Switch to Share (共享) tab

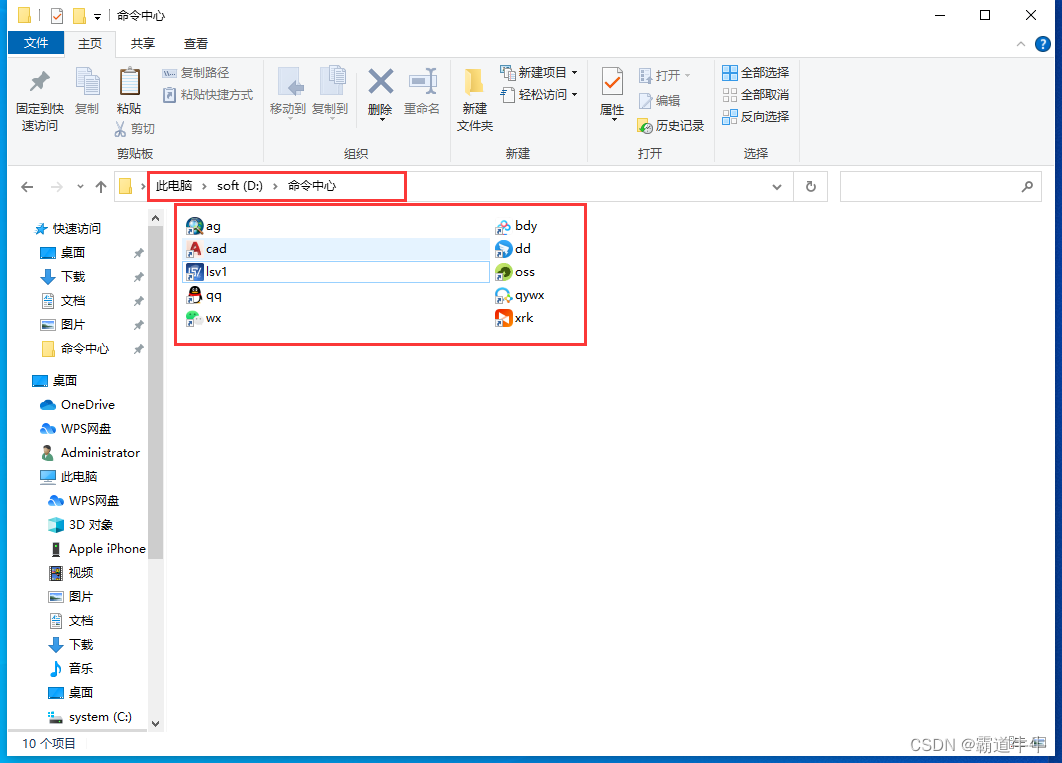point(143,43)
